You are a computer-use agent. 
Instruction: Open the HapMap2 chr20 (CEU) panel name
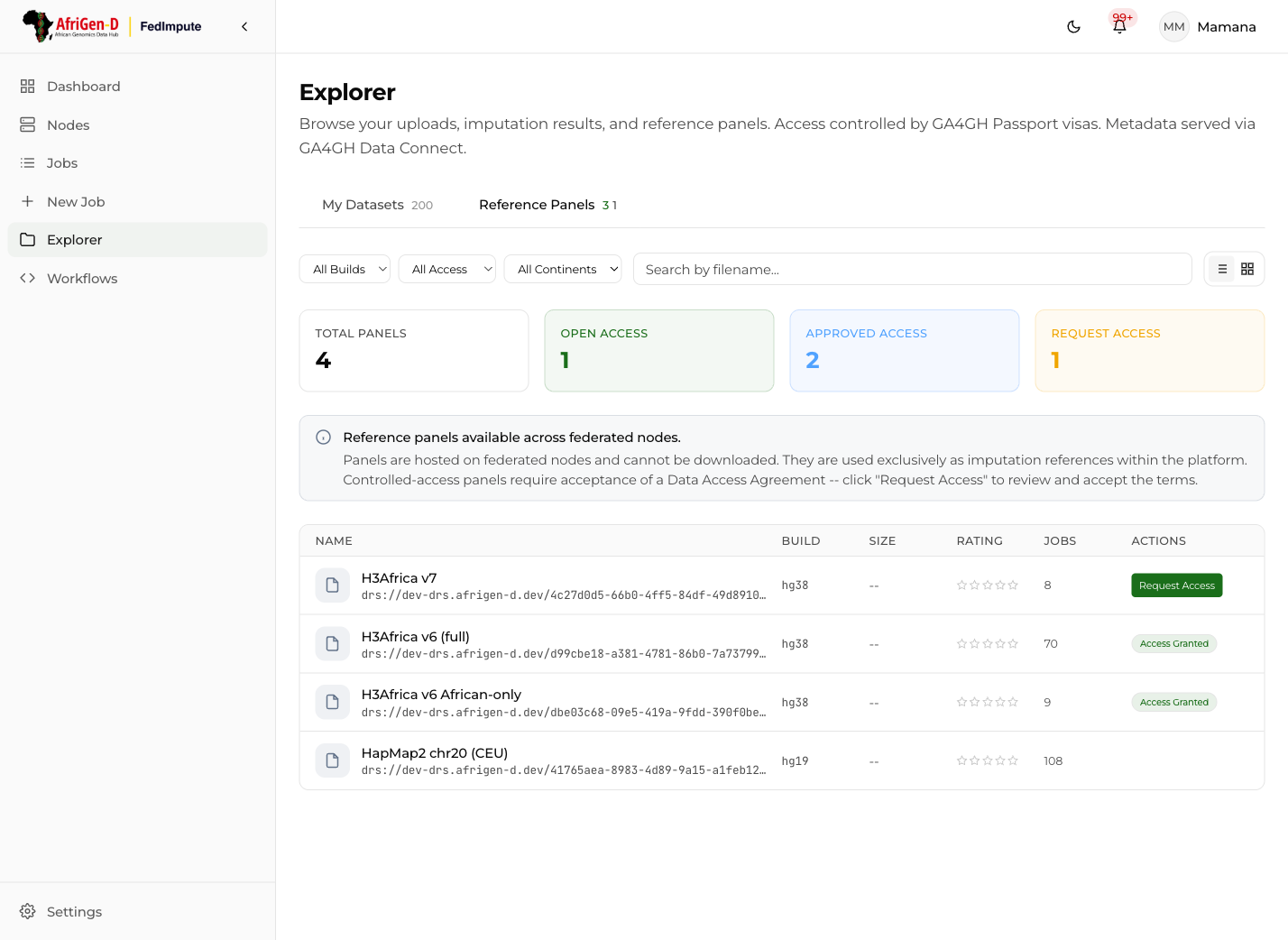435,753
